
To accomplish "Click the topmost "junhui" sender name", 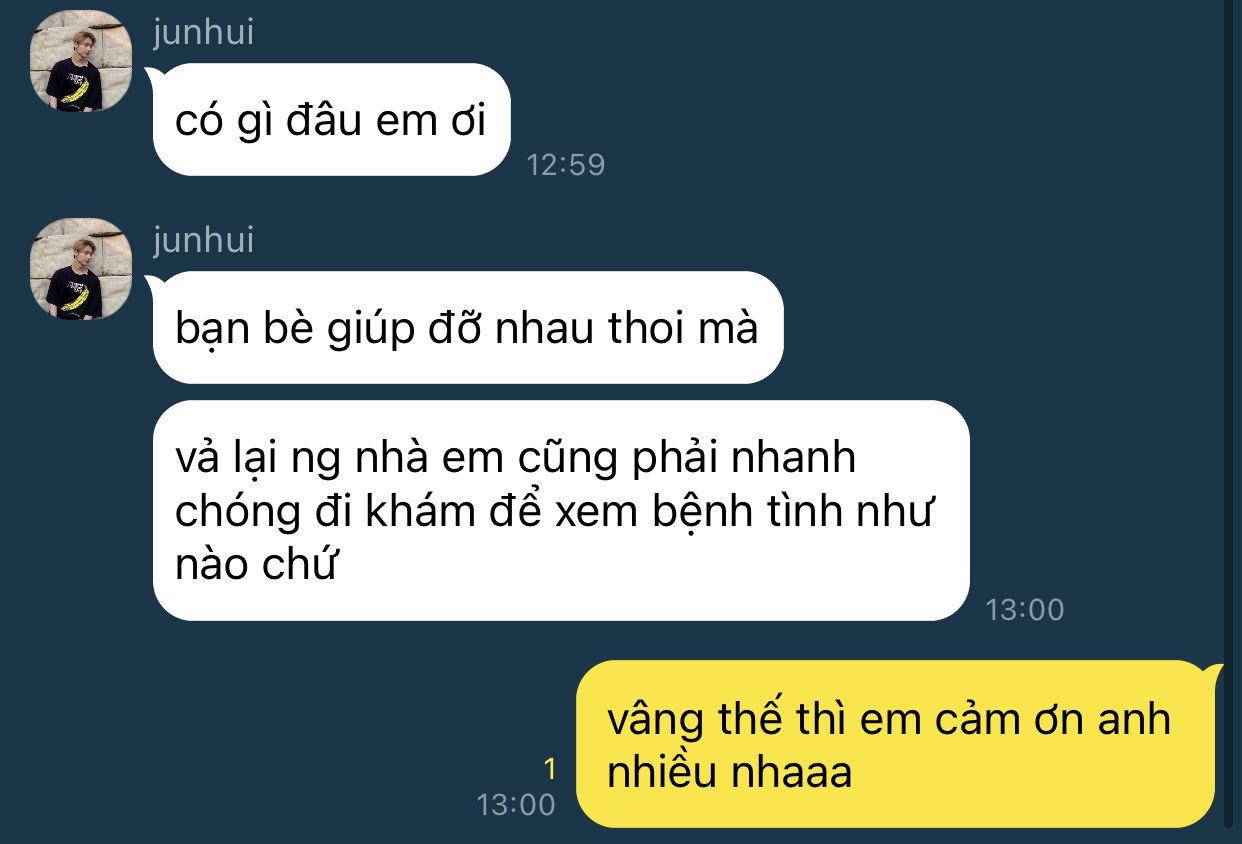I will (204, 33).
